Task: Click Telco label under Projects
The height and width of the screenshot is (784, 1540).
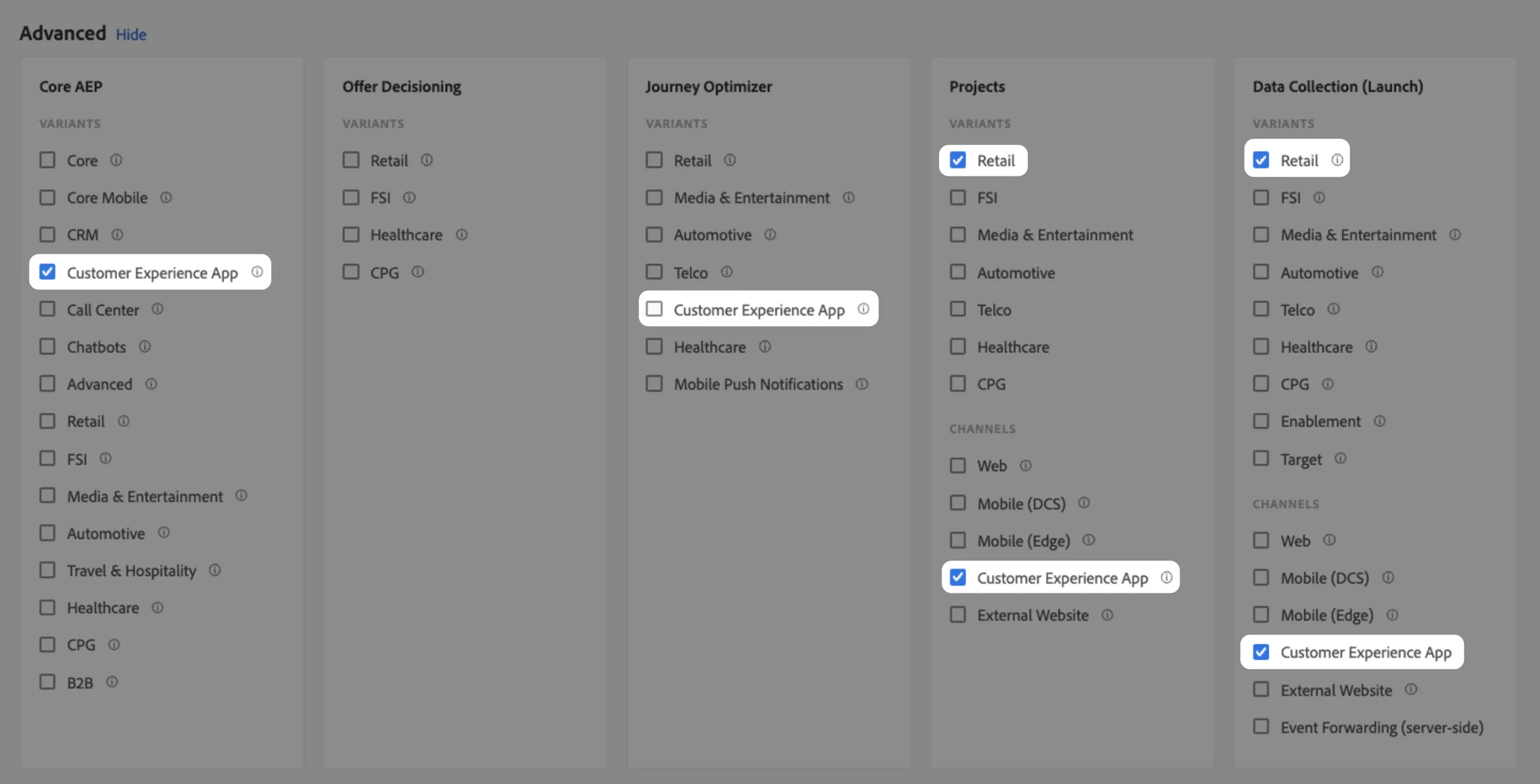Action: click(x=994, y=309)
